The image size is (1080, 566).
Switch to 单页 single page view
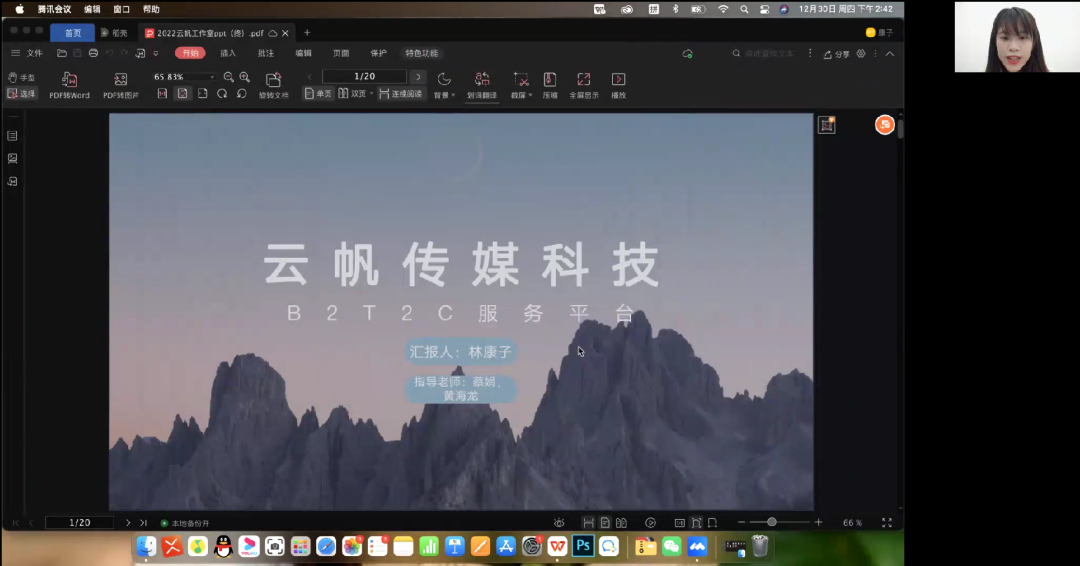tap(318, 94)
